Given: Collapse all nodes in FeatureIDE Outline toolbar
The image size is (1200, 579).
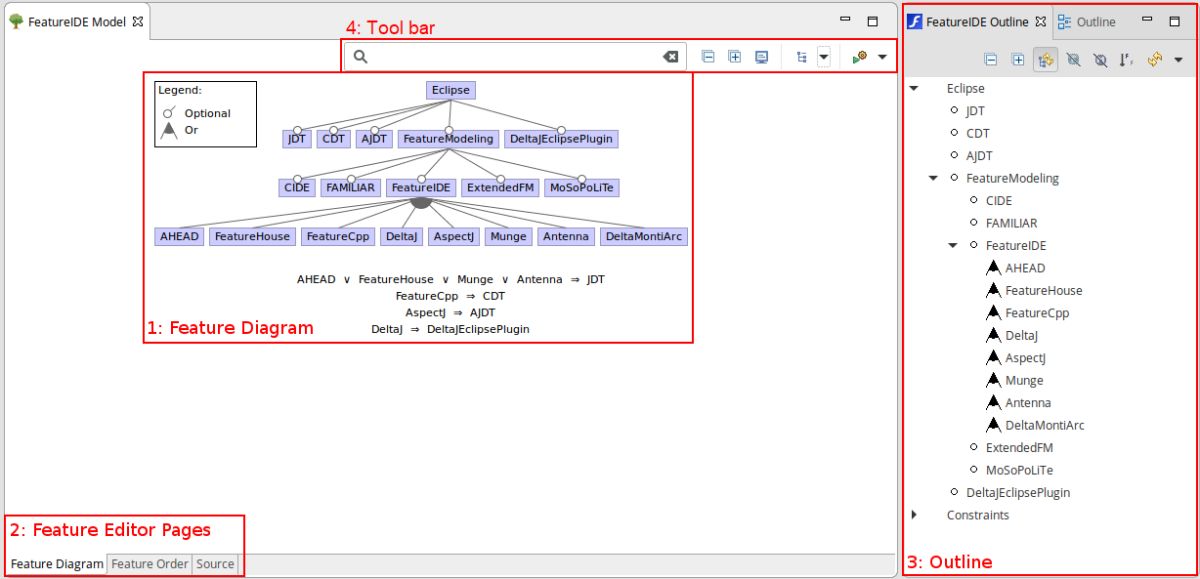Looking at the screenshot, I should (x=991, y=60).
